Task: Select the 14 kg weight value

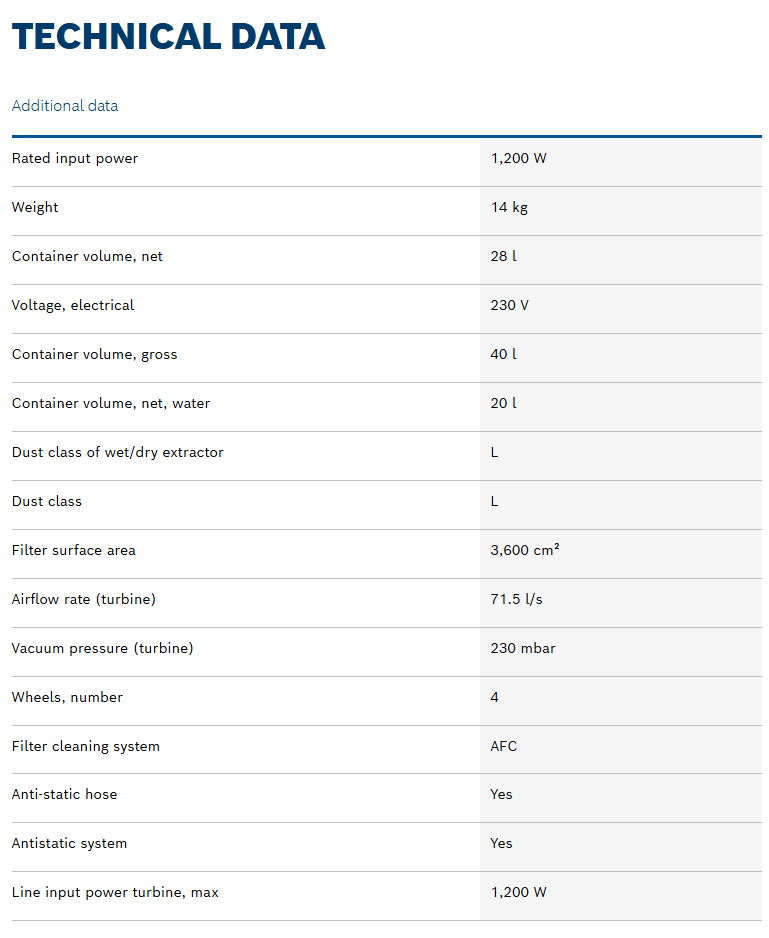Action: (509, 207)
